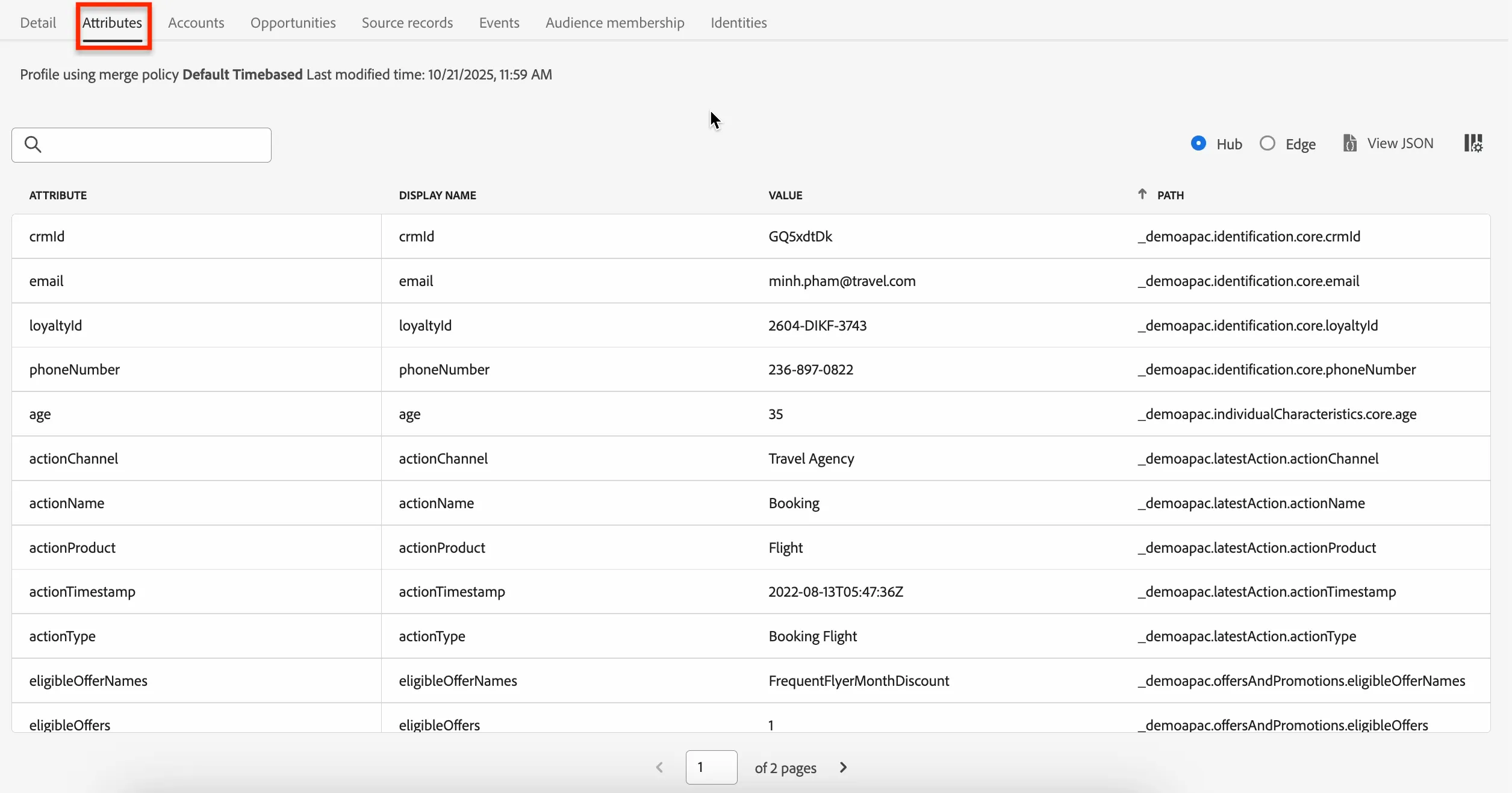Screen dimensions: 1512x793
Task: Click the Booking Flight value
Action: click(812, 636)
